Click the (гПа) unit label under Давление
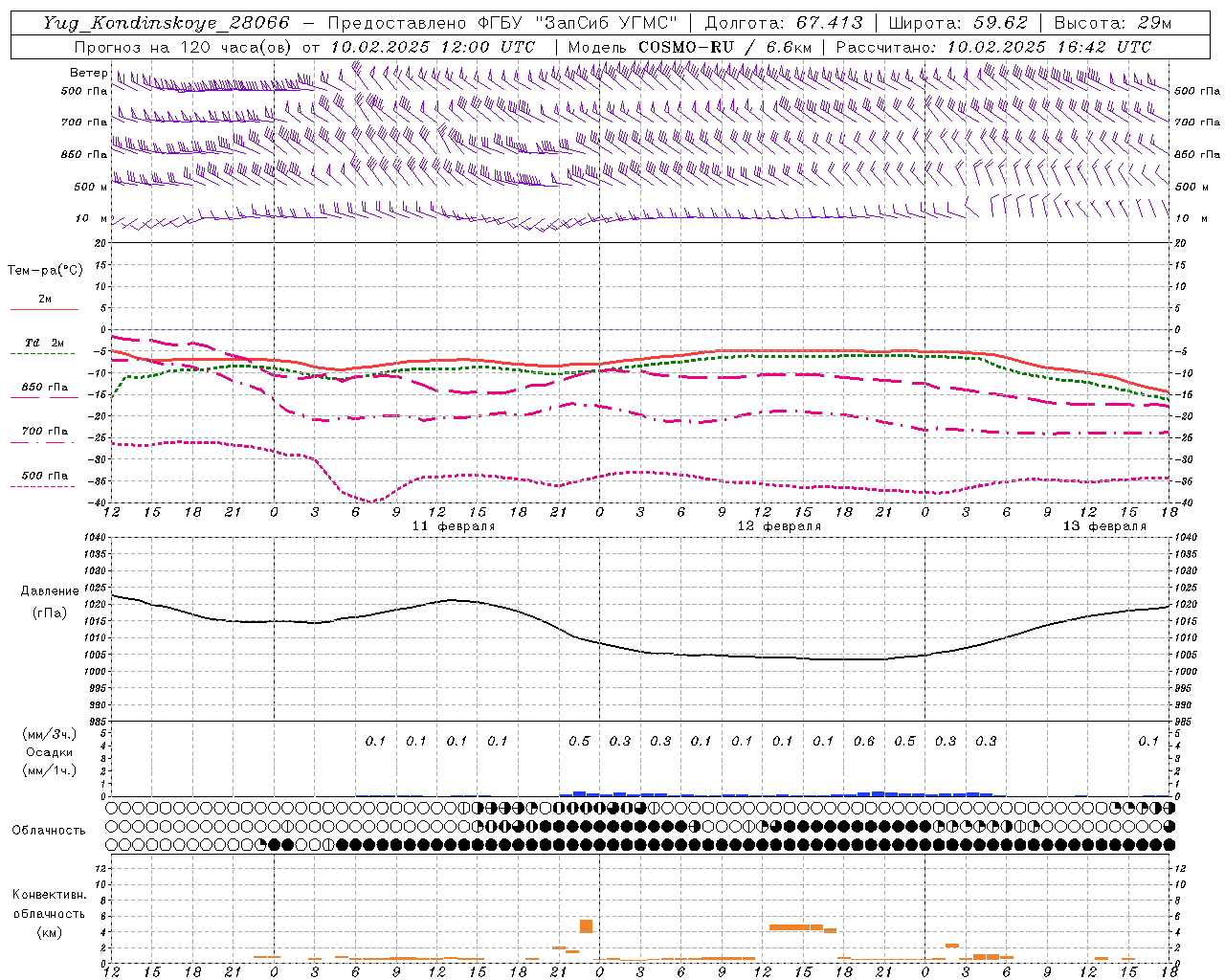This screenshot has height=980, width=1225. (49, 612)
